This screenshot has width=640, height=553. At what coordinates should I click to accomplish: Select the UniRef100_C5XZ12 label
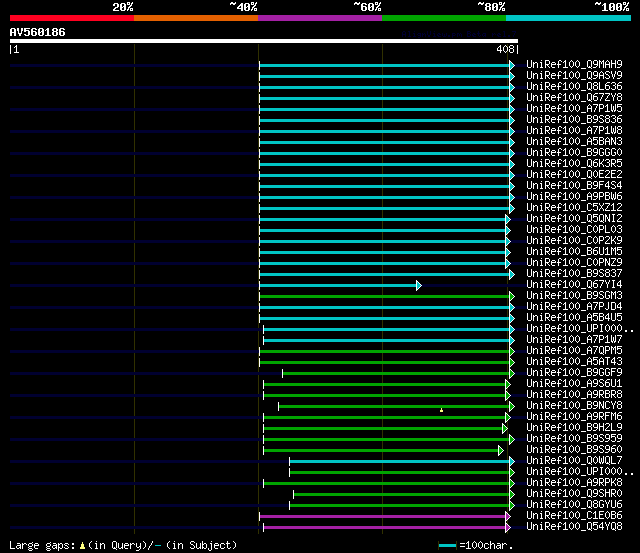(x=574, y=208)
